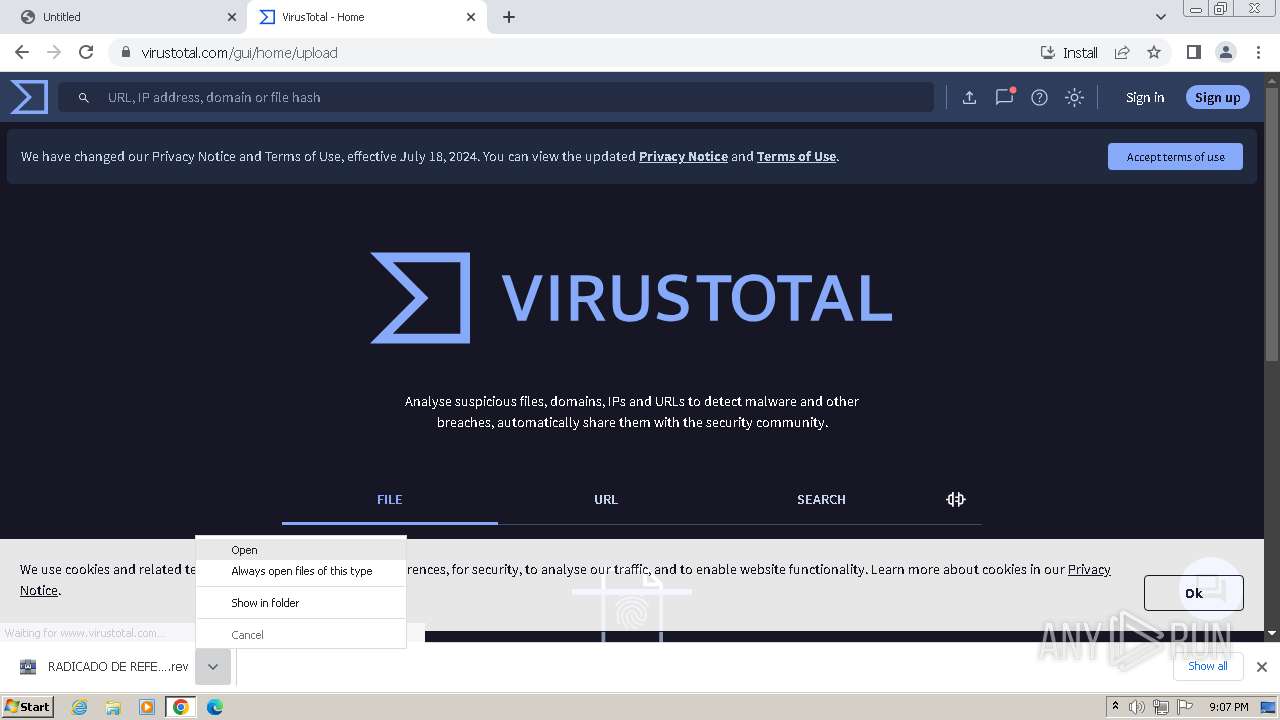Click the API icon next to SEARCH

(956, 499)
